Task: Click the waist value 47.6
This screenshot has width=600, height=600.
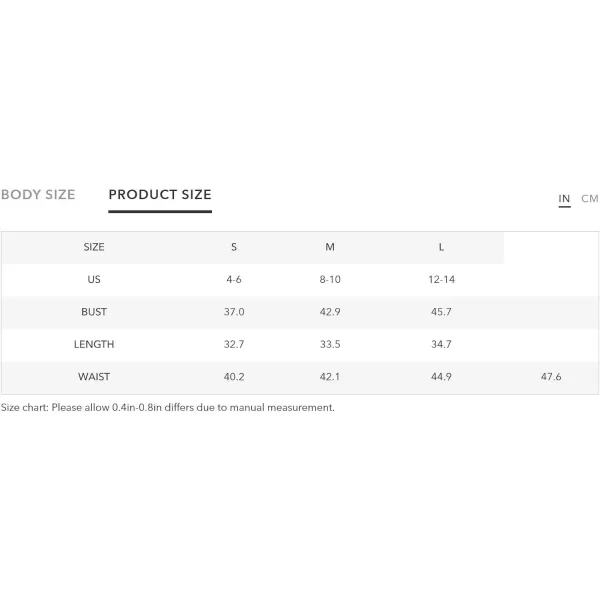Action: pos(551,377)
